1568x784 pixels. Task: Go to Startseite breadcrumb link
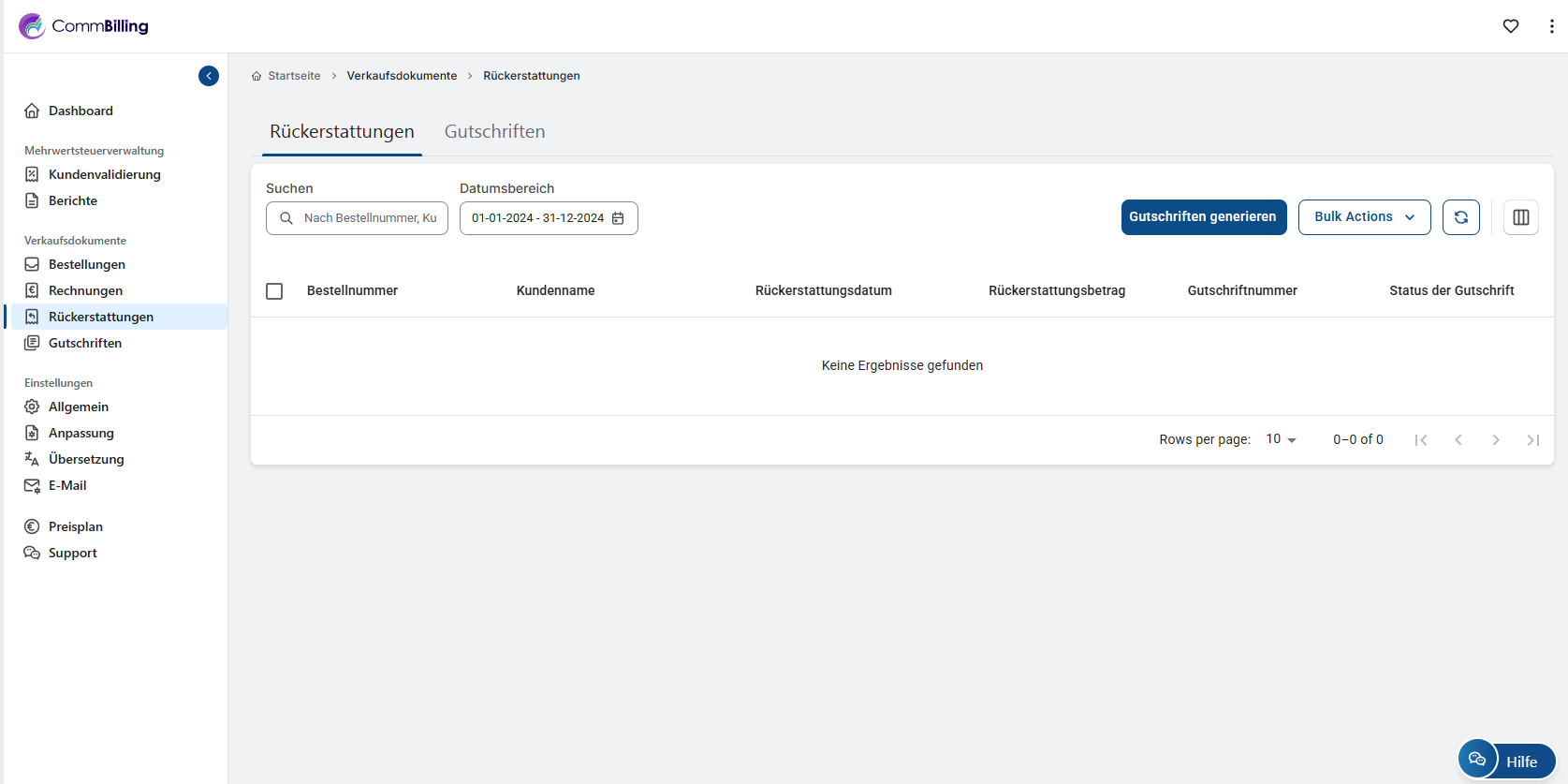(x=294, y=76)
